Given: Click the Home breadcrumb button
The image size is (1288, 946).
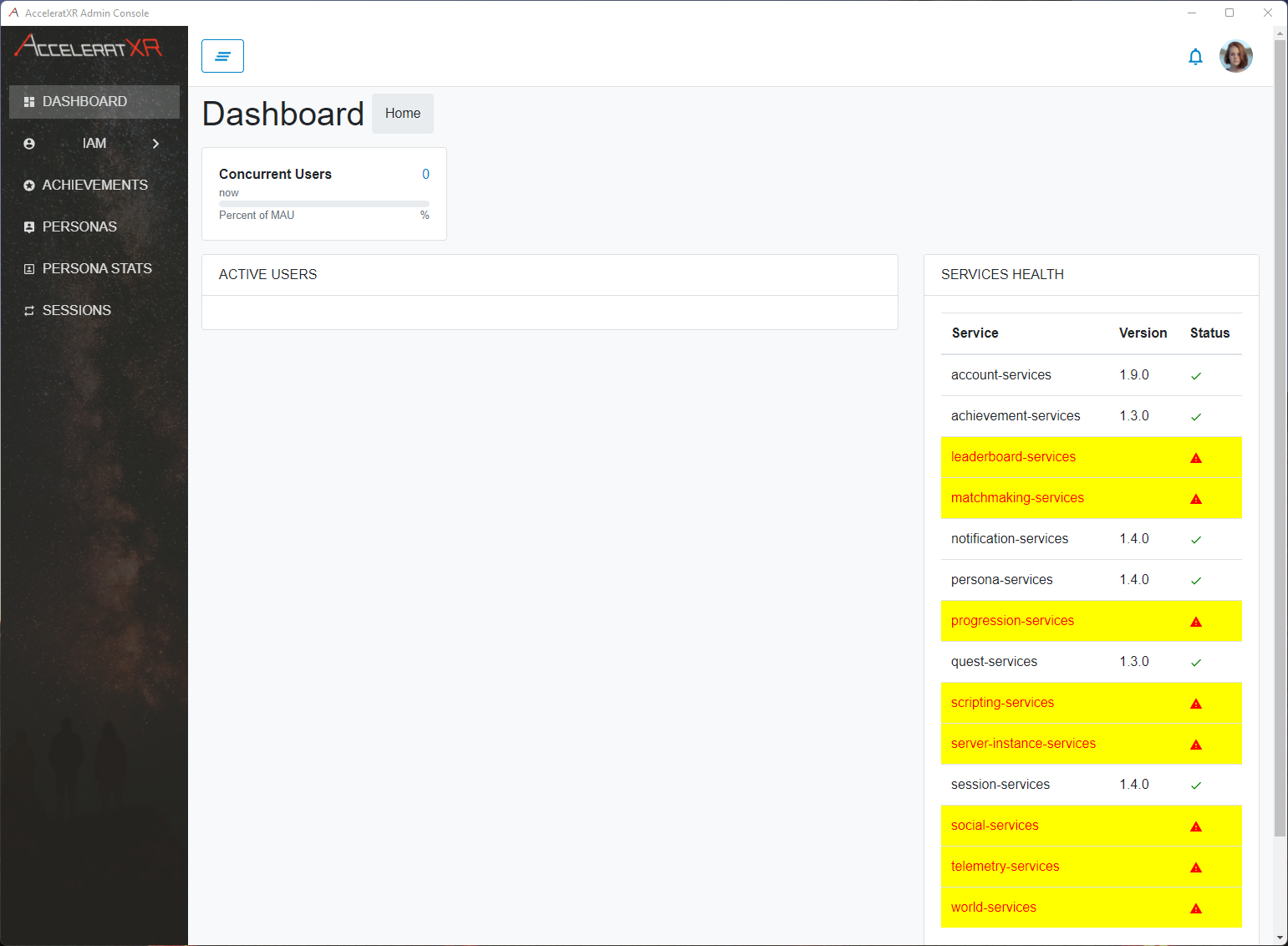Looking at the screenshot, I should 403,114.
